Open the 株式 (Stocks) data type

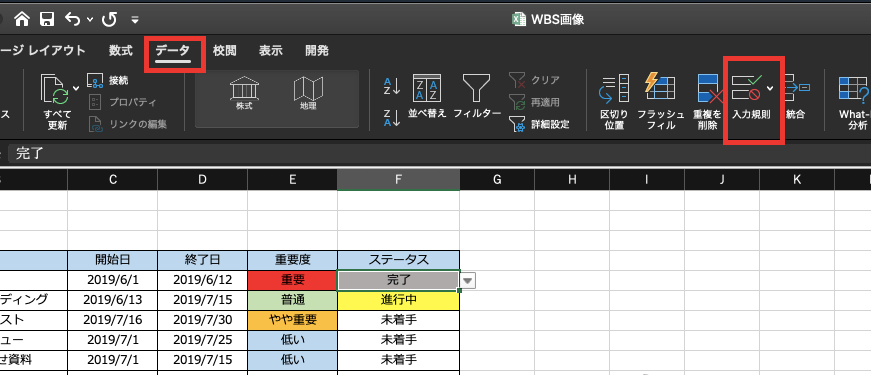point(244,93)
